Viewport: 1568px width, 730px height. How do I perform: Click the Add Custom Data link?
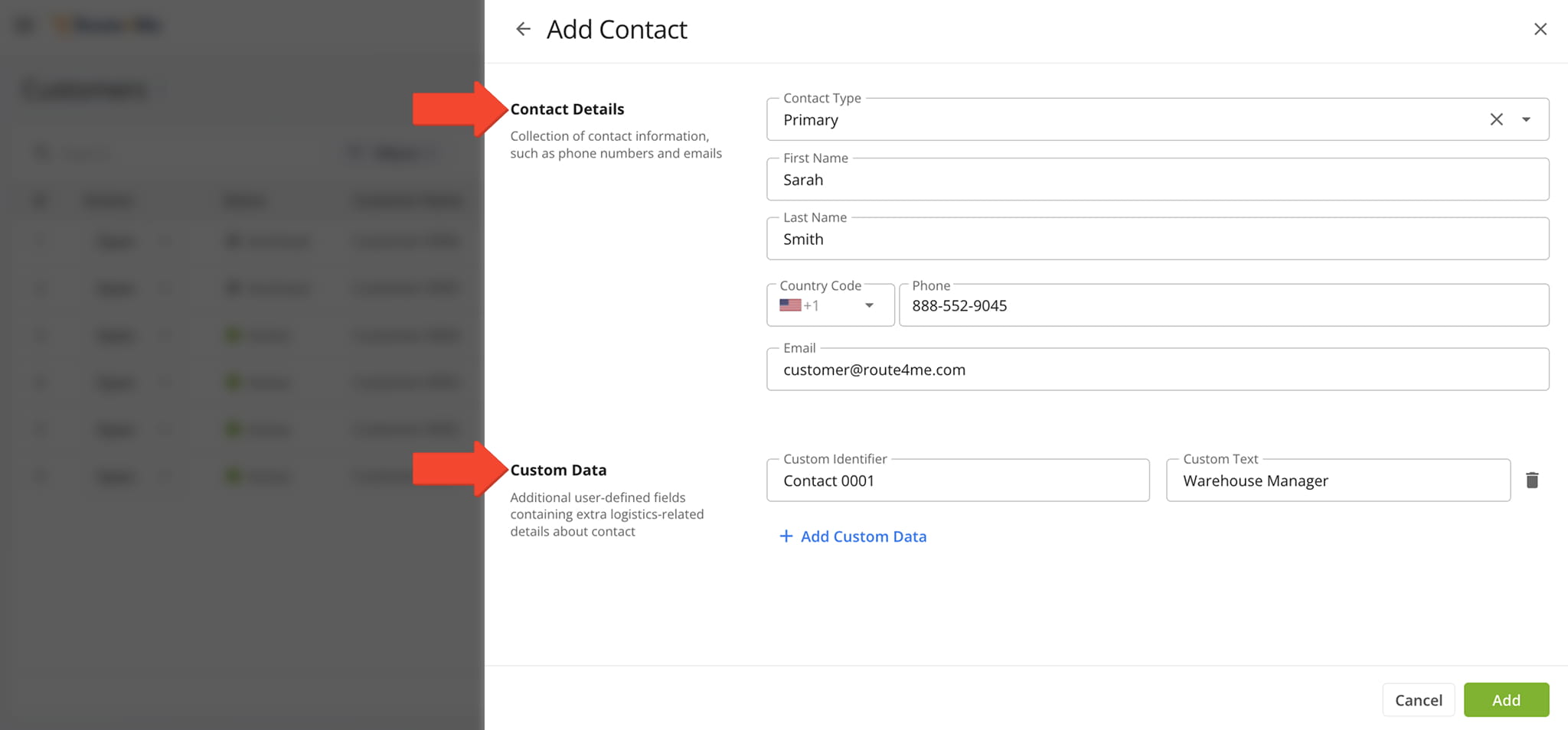coord(863,536)
